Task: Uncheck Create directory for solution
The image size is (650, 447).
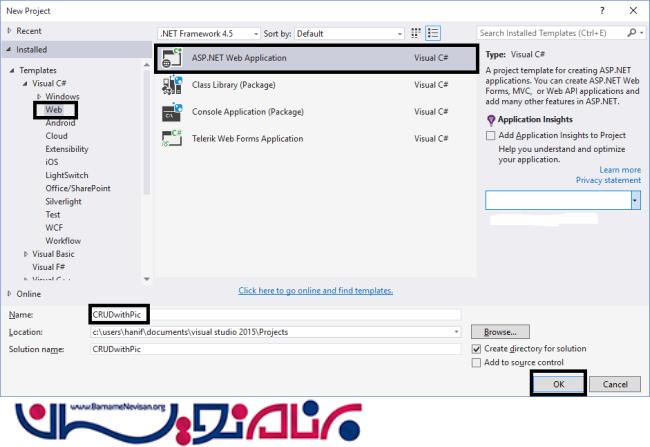Action: click(476, 349)
